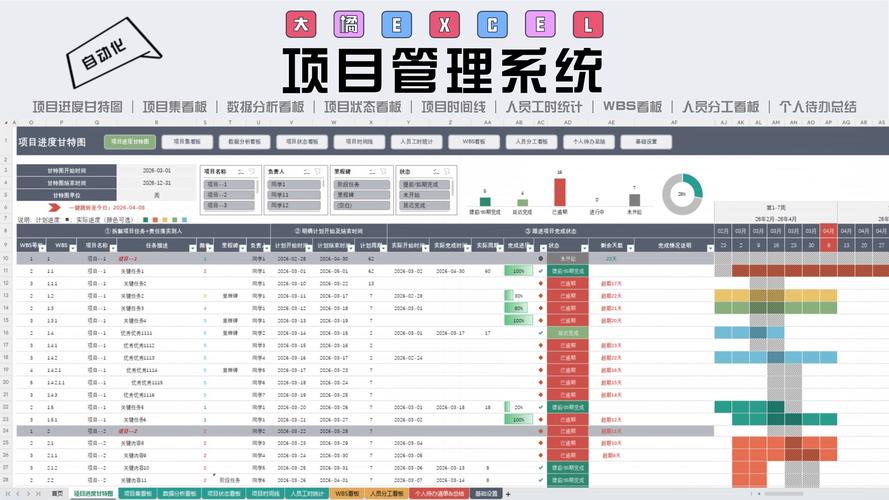Screen dimensions: 889x500
Task: Select 阶段任务 in the 里程碑 slicer
Action: (361, 184)
